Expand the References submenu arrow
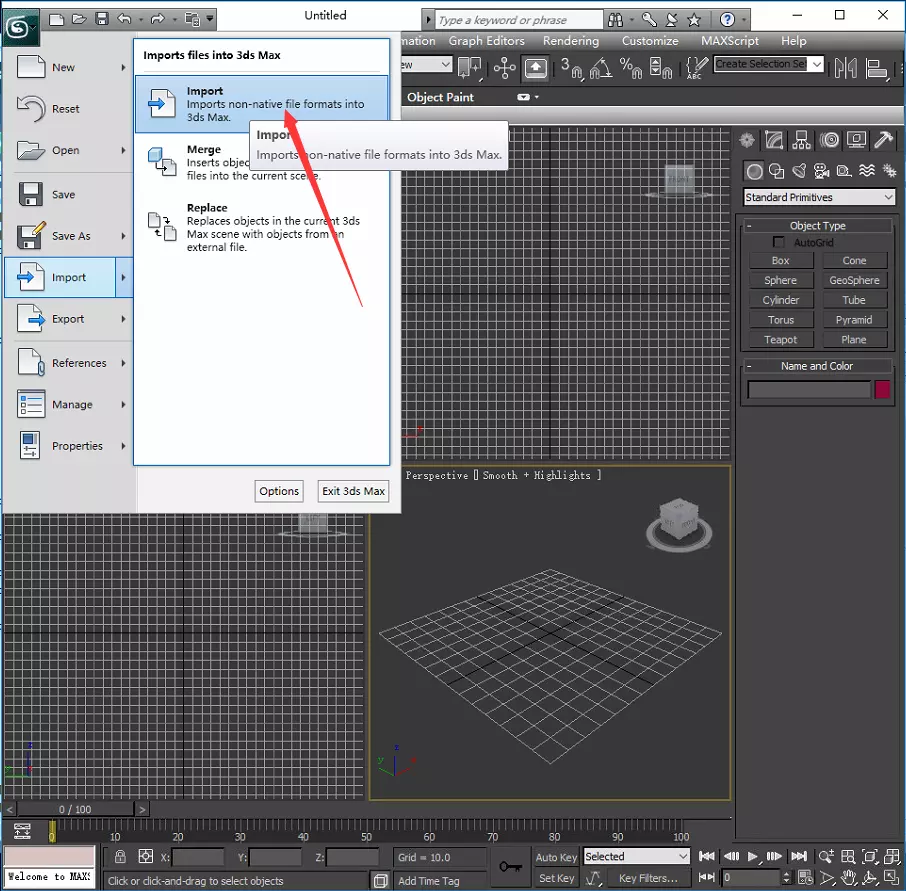The image size is (906, 891). click(124, 363)
